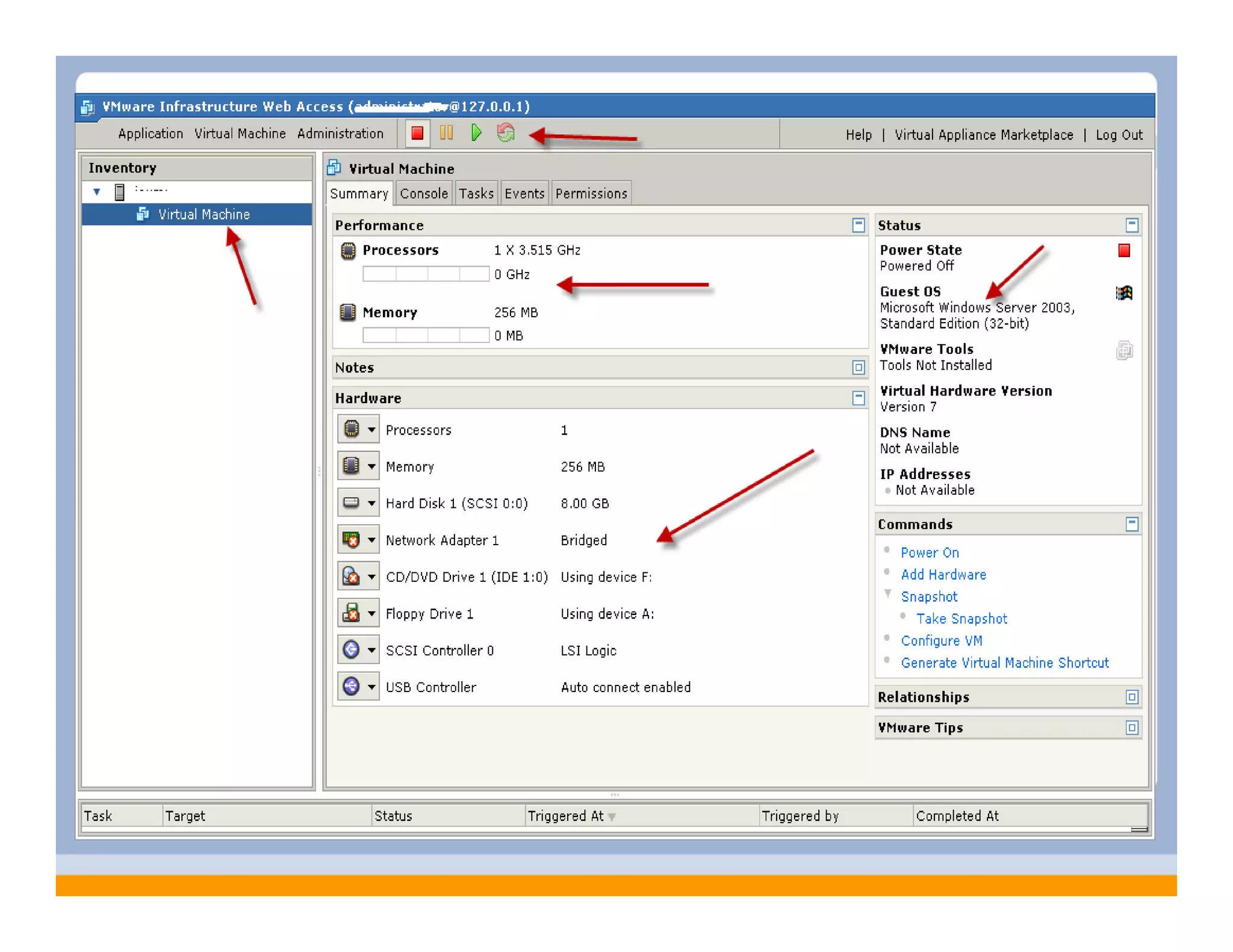Expand the Notes panel
Image resolution: width=1233 pixels, height=952 pixels.
click(x=858, y=367)
